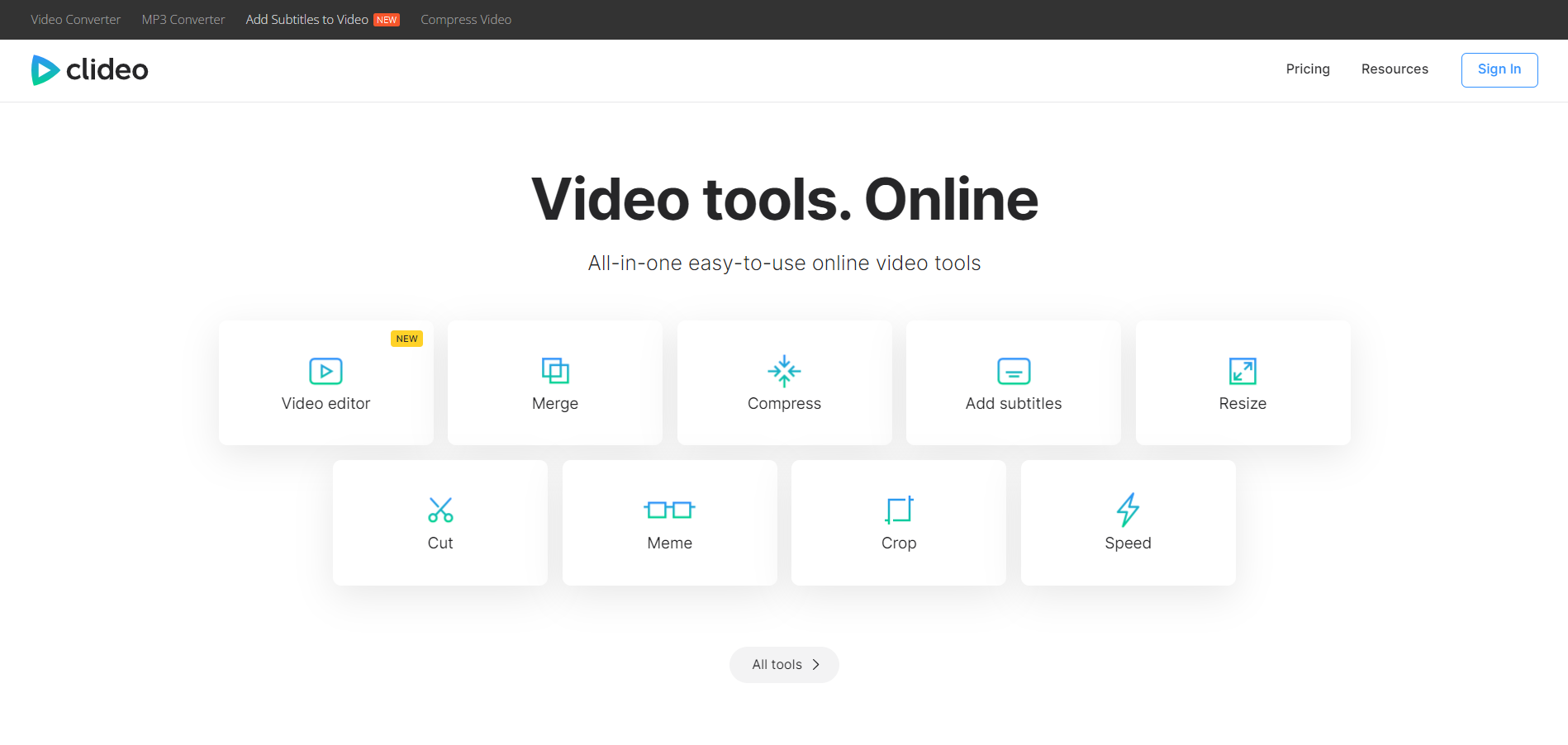Click the clideo wordmark text
This screenshot has width=1568, height=745.
click(x=107, y=69)
